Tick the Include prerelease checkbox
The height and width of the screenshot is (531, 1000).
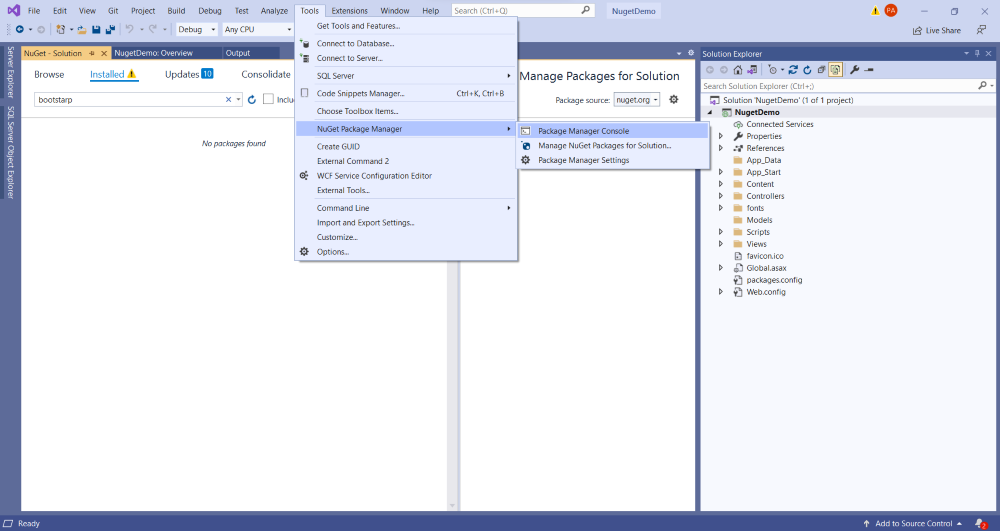point(268,99)
